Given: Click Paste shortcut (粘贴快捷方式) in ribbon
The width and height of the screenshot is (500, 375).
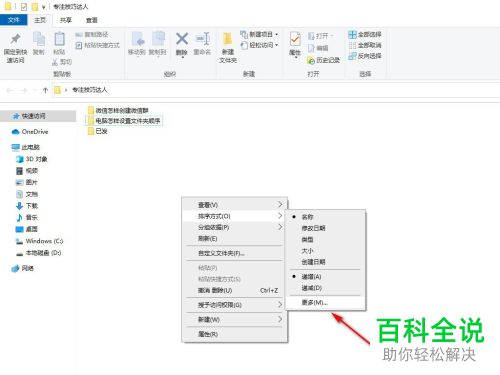Looking at the screenshot, I should [x=98, y=45].
